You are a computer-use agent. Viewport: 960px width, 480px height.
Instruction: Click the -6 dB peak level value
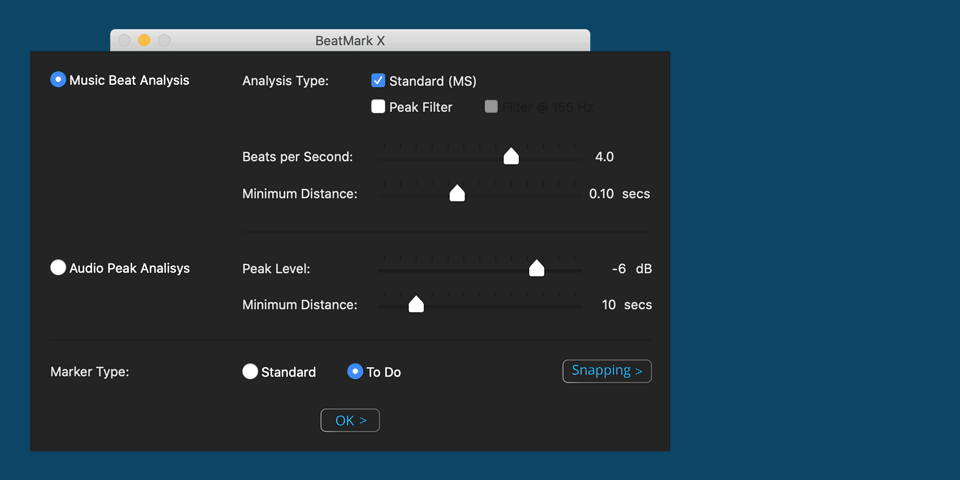631,268
